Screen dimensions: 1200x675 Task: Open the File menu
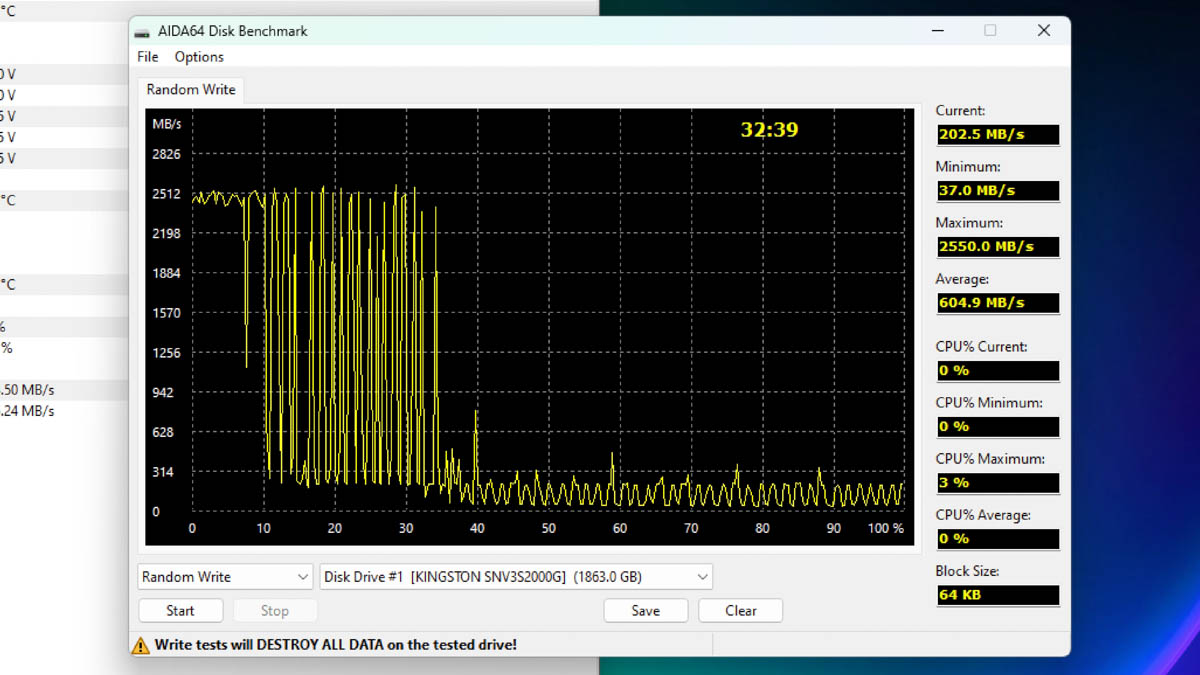tap(148, 57)
